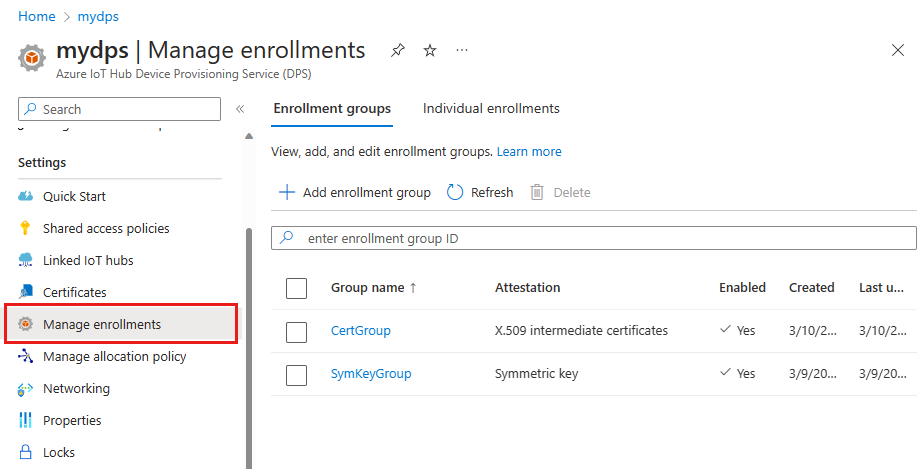Select the CertGroup row checkbox
The height and width of the screenshot is (469, 924).
[x=296, y=331]
